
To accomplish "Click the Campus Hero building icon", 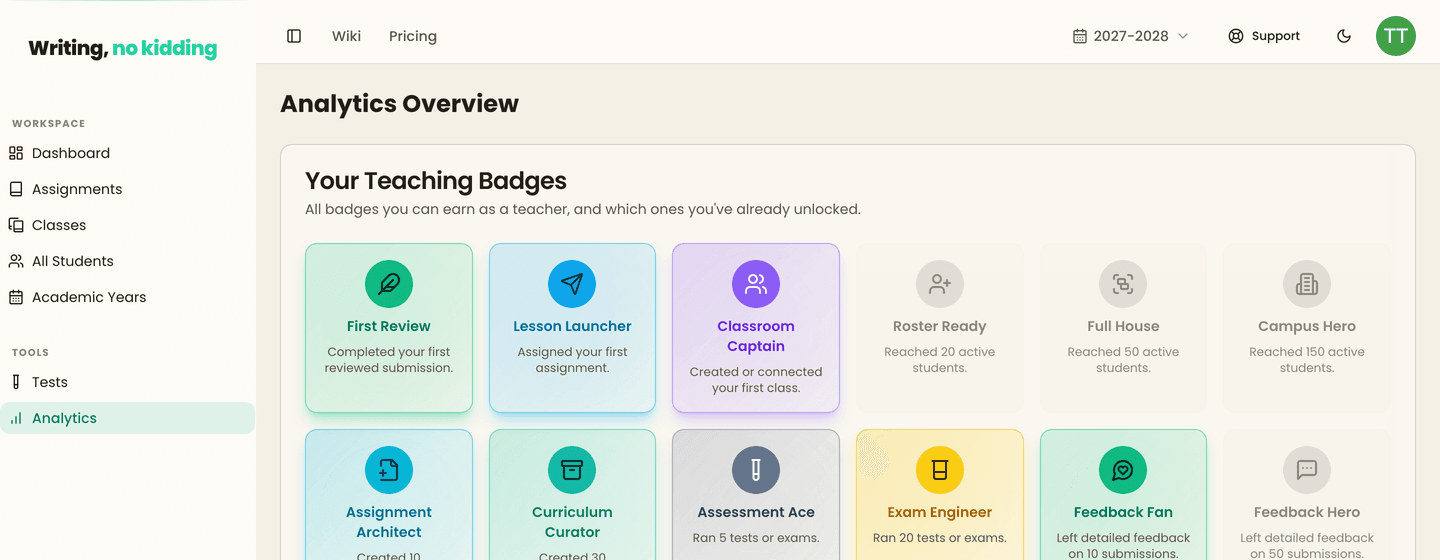I will pyautogui.click(x=1307, y=284).
